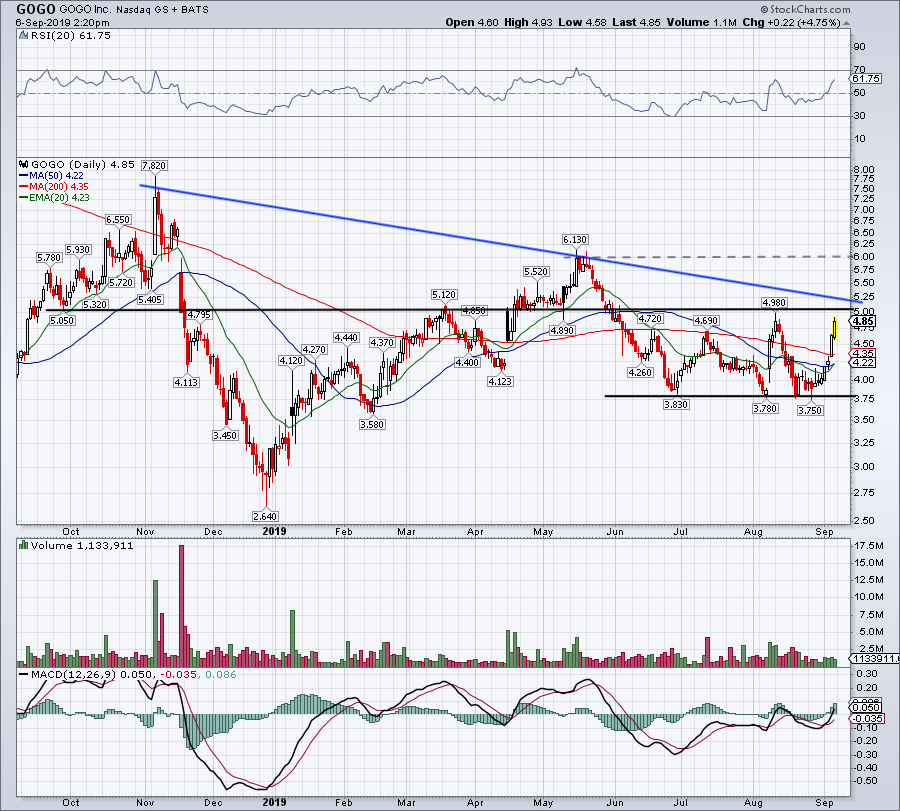Image resolution: width=900 pixels, height=811 pixels.
Task: Click the 1133911 volume tag on right axis
Action: pos(875,659)
